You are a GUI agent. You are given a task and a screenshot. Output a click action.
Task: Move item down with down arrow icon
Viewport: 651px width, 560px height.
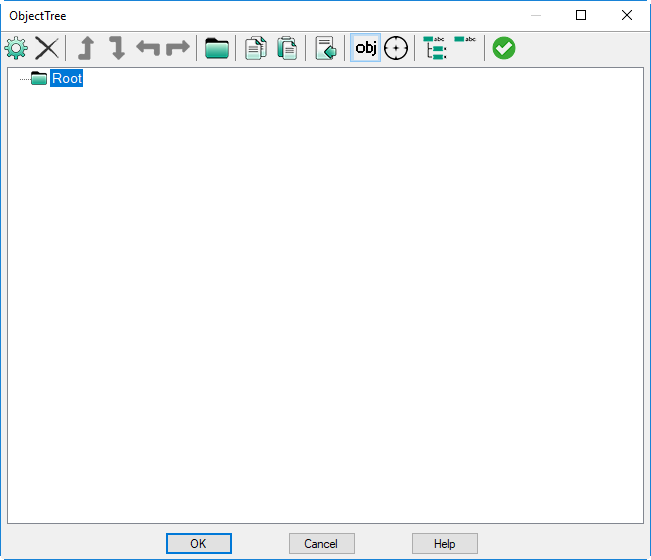point(117,48)
